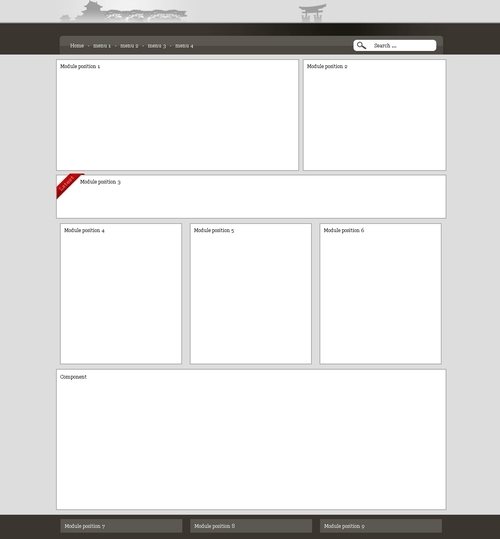Click the red Latest ribbon badge
500x539 pixels.
pos(68,185)
